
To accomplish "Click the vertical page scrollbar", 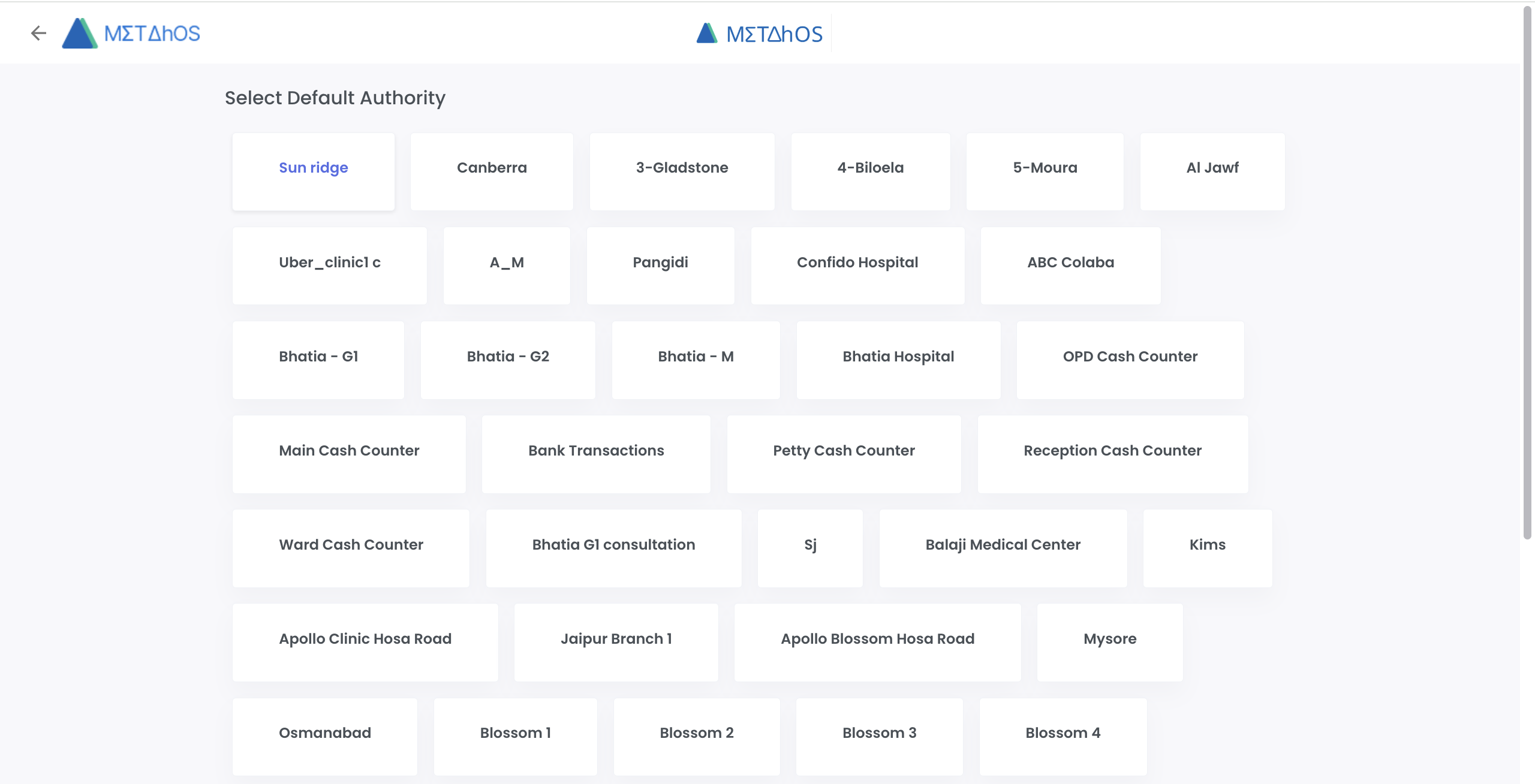I will [x=1527, y=270].
